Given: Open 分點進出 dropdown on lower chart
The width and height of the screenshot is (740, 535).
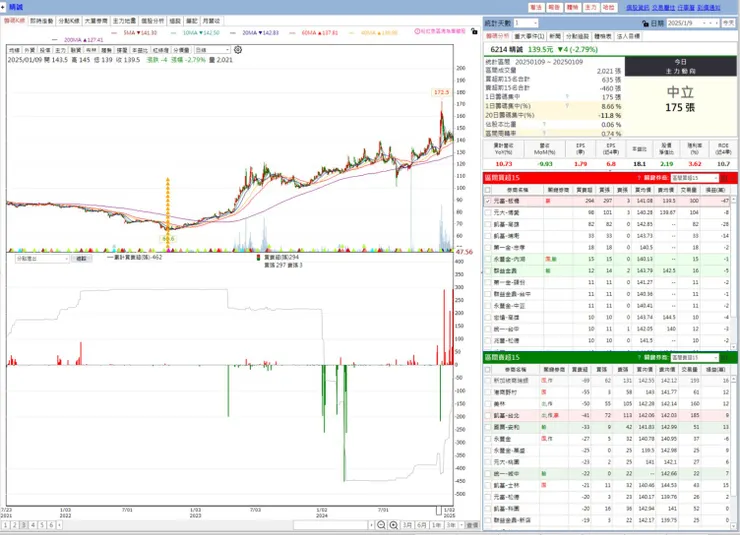Looking at the screenshot, I should click(66, 259).
